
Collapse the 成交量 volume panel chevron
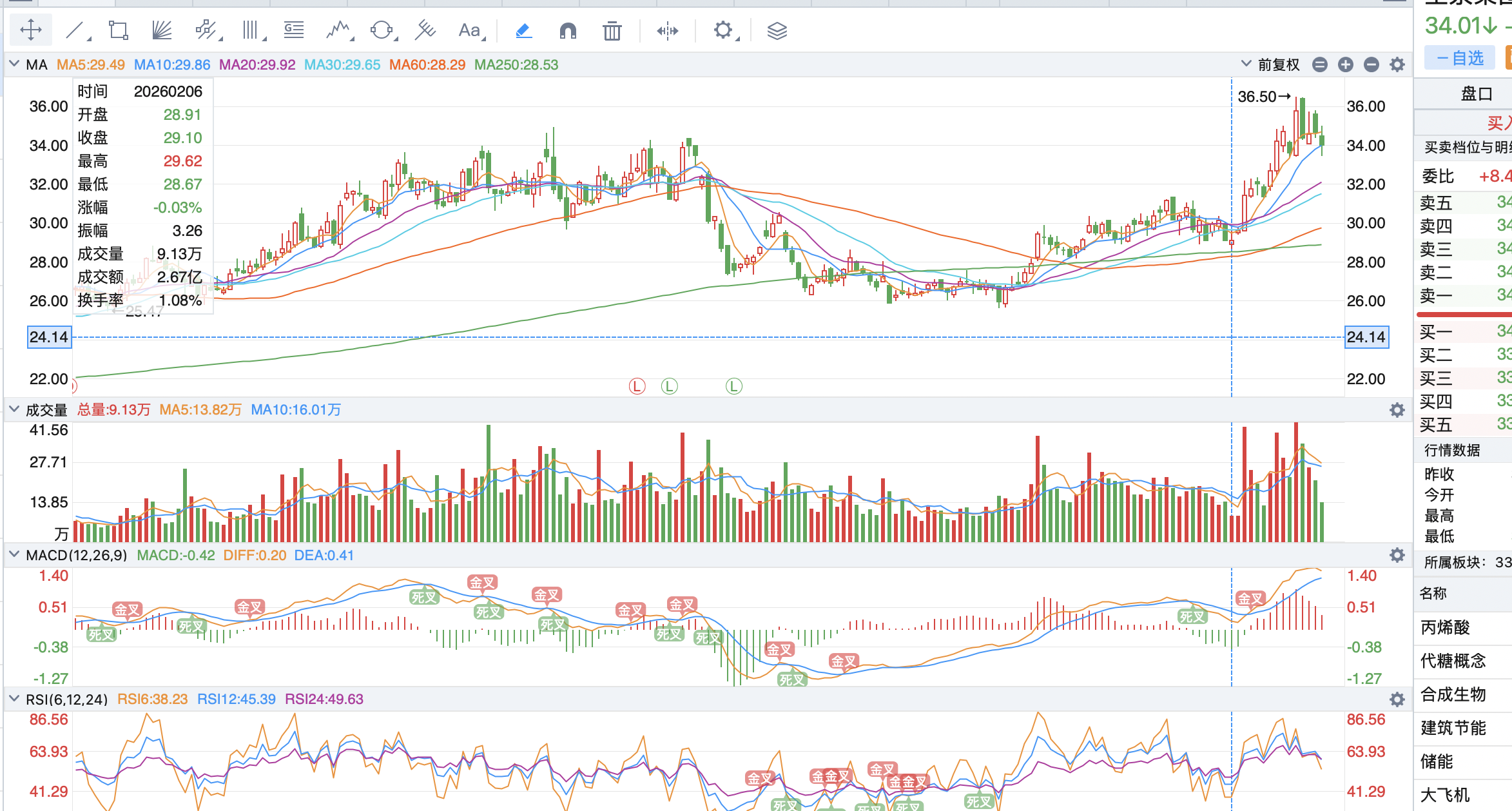tap(14, 409)
